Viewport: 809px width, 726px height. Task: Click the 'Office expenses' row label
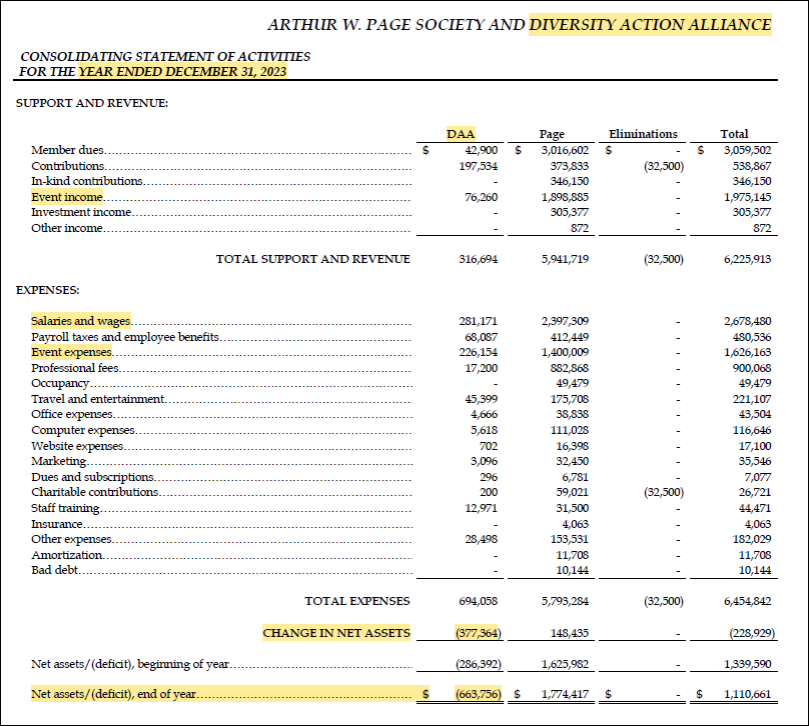pos(72,414)
